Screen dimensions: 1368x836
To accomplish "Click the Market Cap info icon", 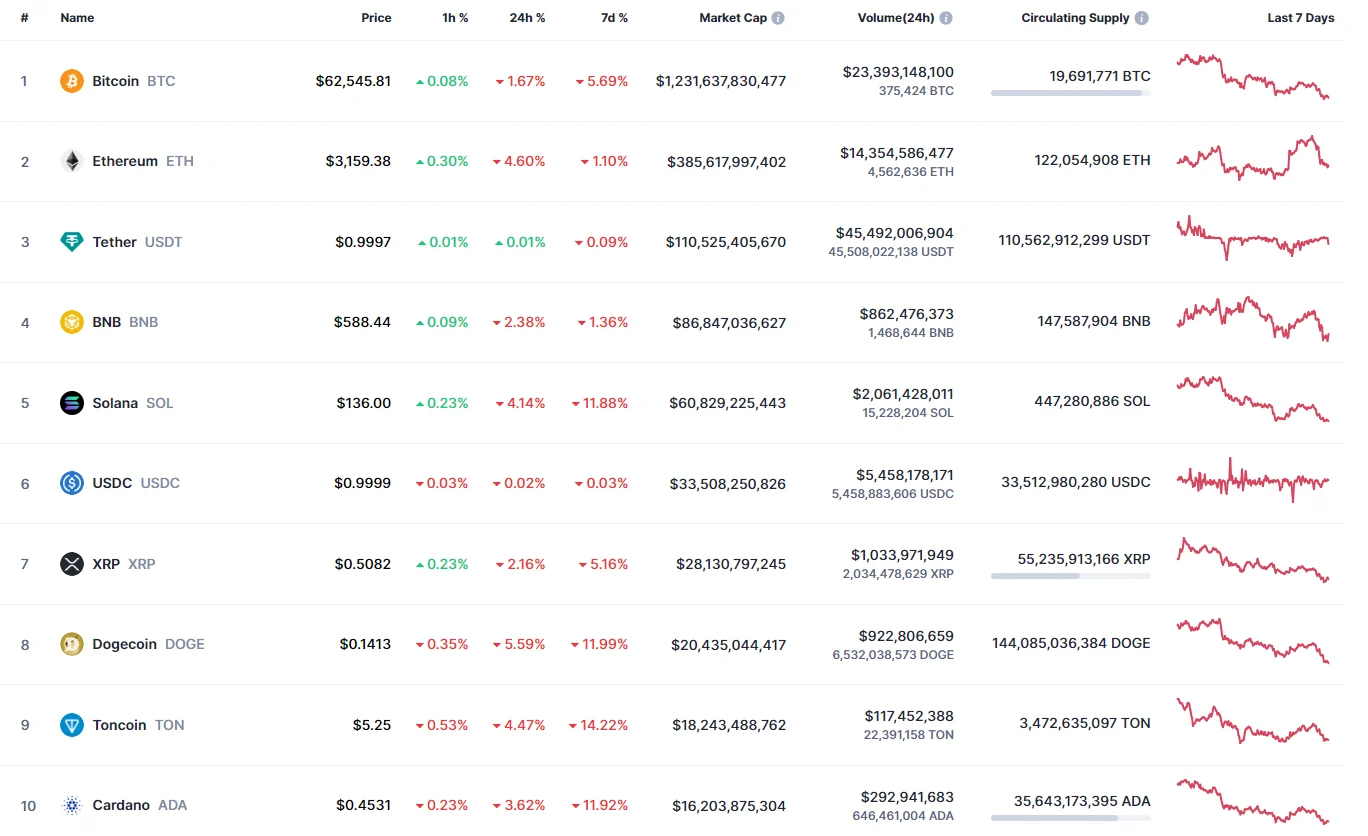I will (x=778, y=18).
